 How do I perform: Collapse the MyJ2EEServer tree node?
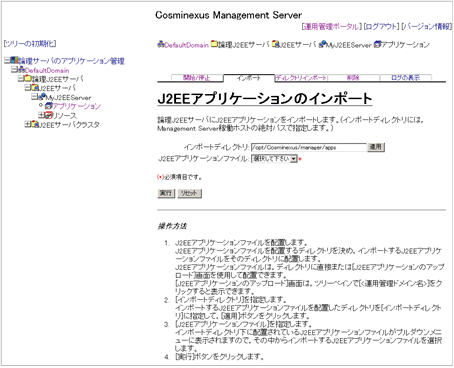34,97
